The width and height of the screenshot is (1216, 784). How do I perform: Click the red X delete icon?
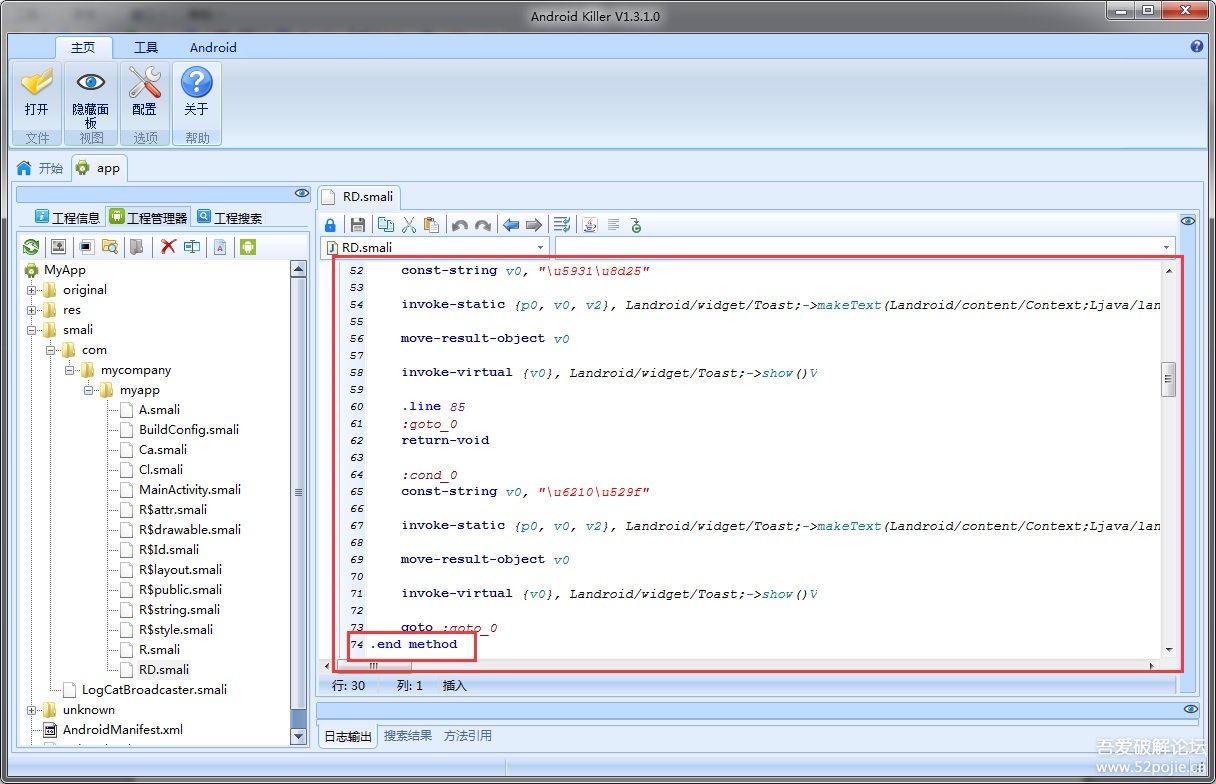[168, 247]
